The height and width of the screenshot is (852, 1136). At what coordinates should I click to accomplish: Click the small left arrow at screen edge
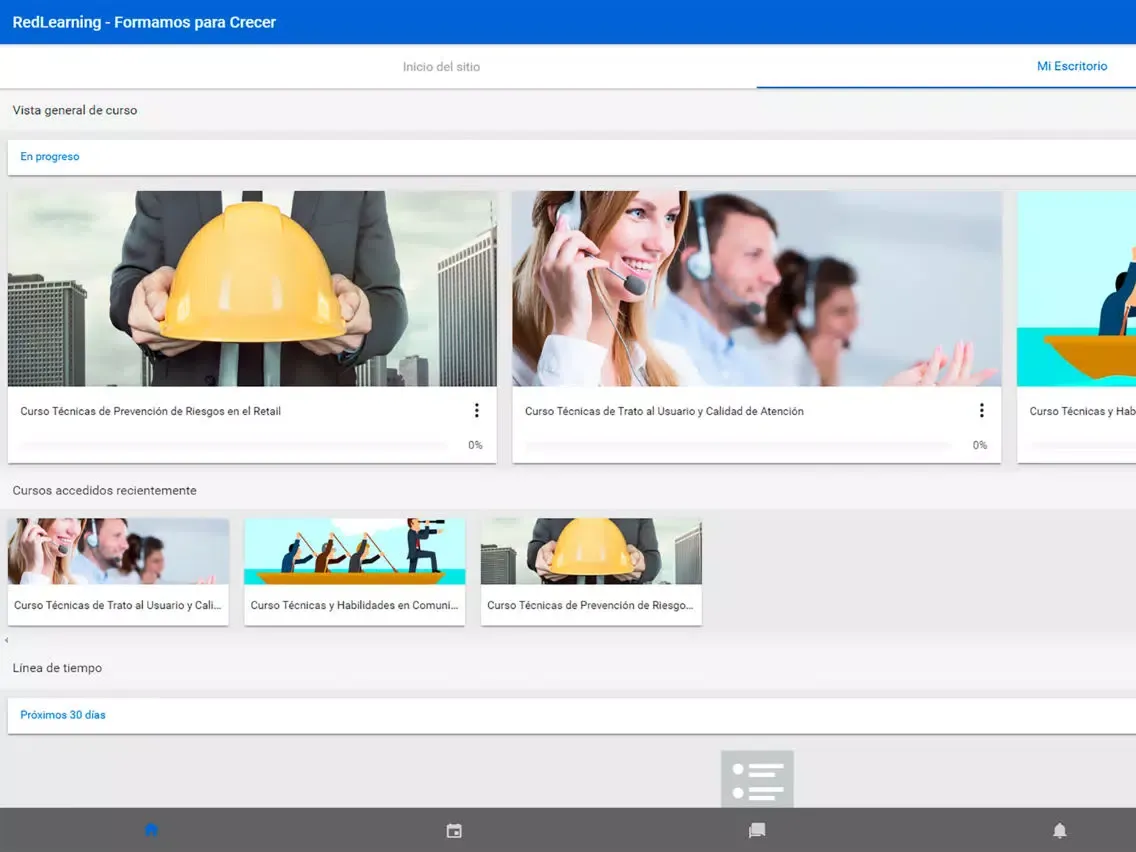[x=6, y=640]
